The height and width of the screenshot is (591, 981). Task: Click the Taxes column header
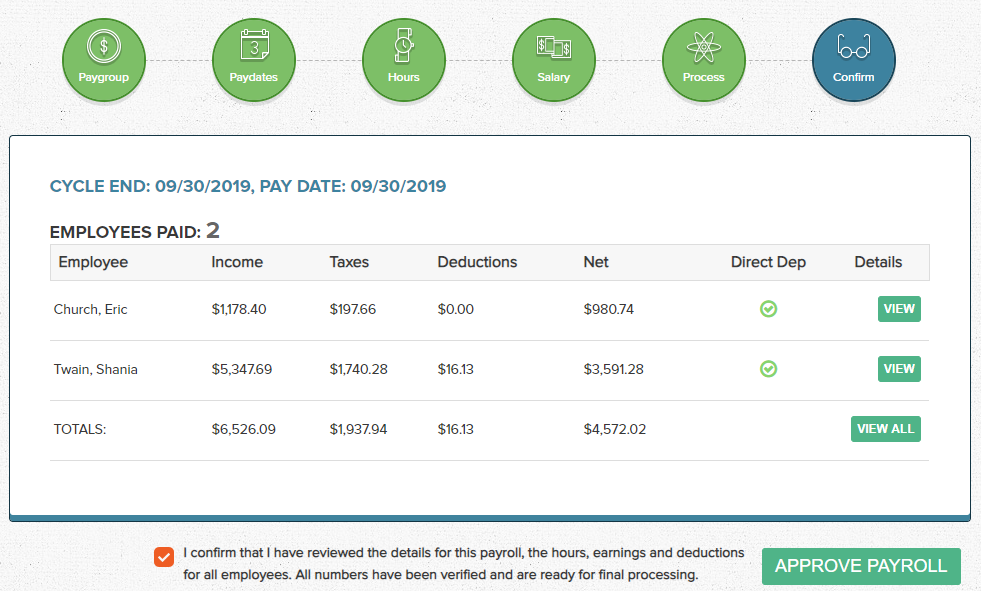(349, 262)
